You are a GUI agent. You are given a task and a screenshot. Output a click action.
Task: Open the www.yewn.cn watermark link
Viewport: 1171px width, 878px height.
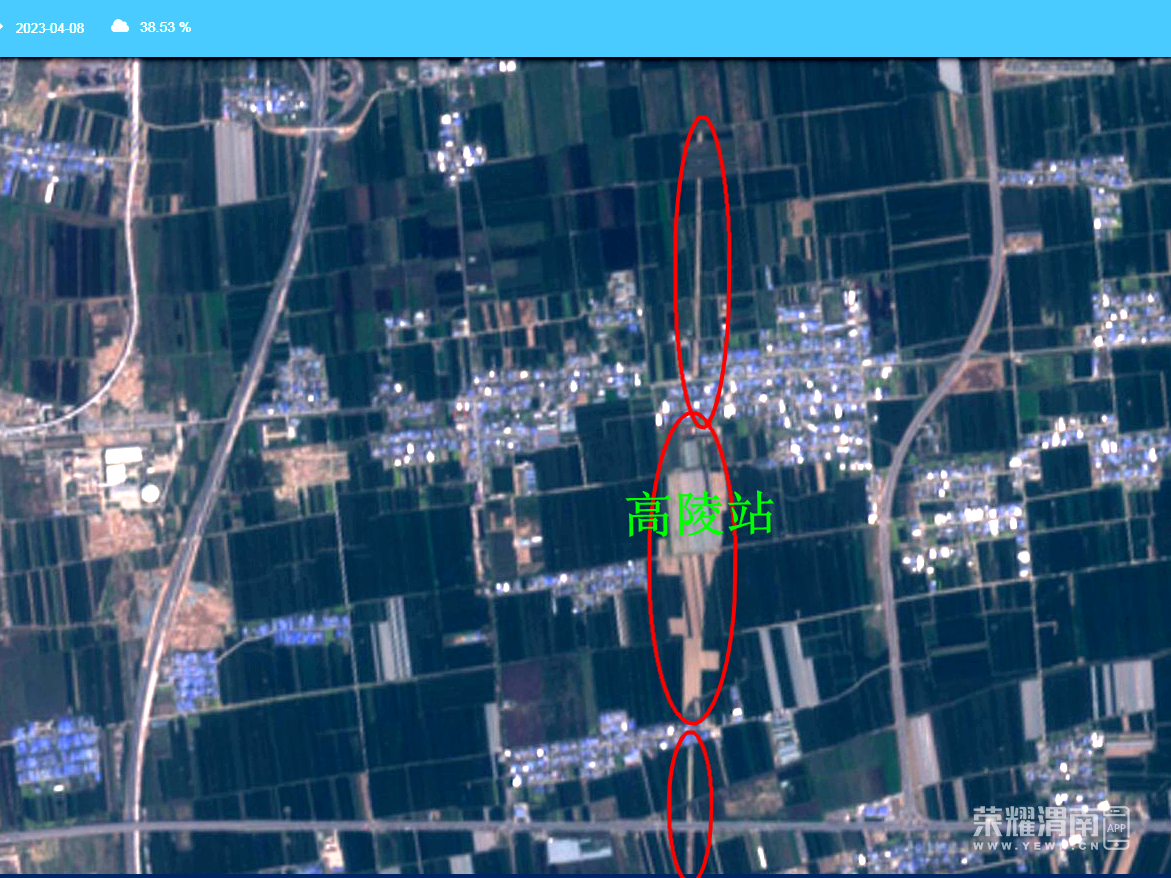coord(1035,845)
